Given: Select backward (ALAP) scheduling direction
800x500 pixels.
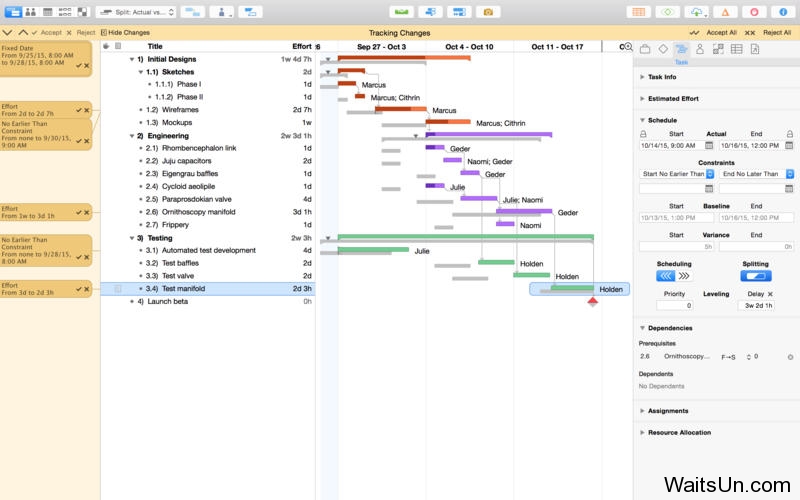Looking at the screenshot, I should point(665,276).
